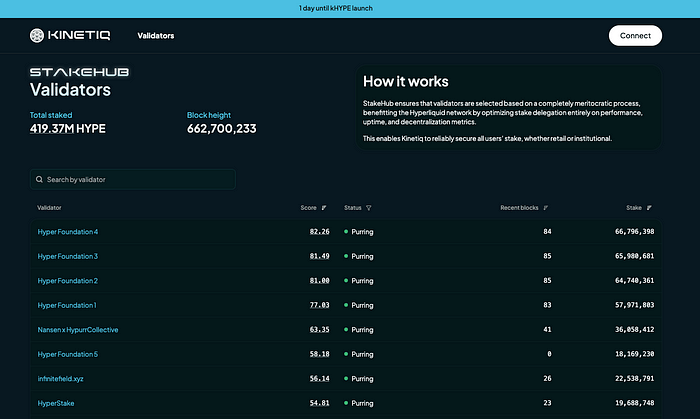Click the 81.00 score value
Screen dimensions: 700x419
[x=320, y=281]
